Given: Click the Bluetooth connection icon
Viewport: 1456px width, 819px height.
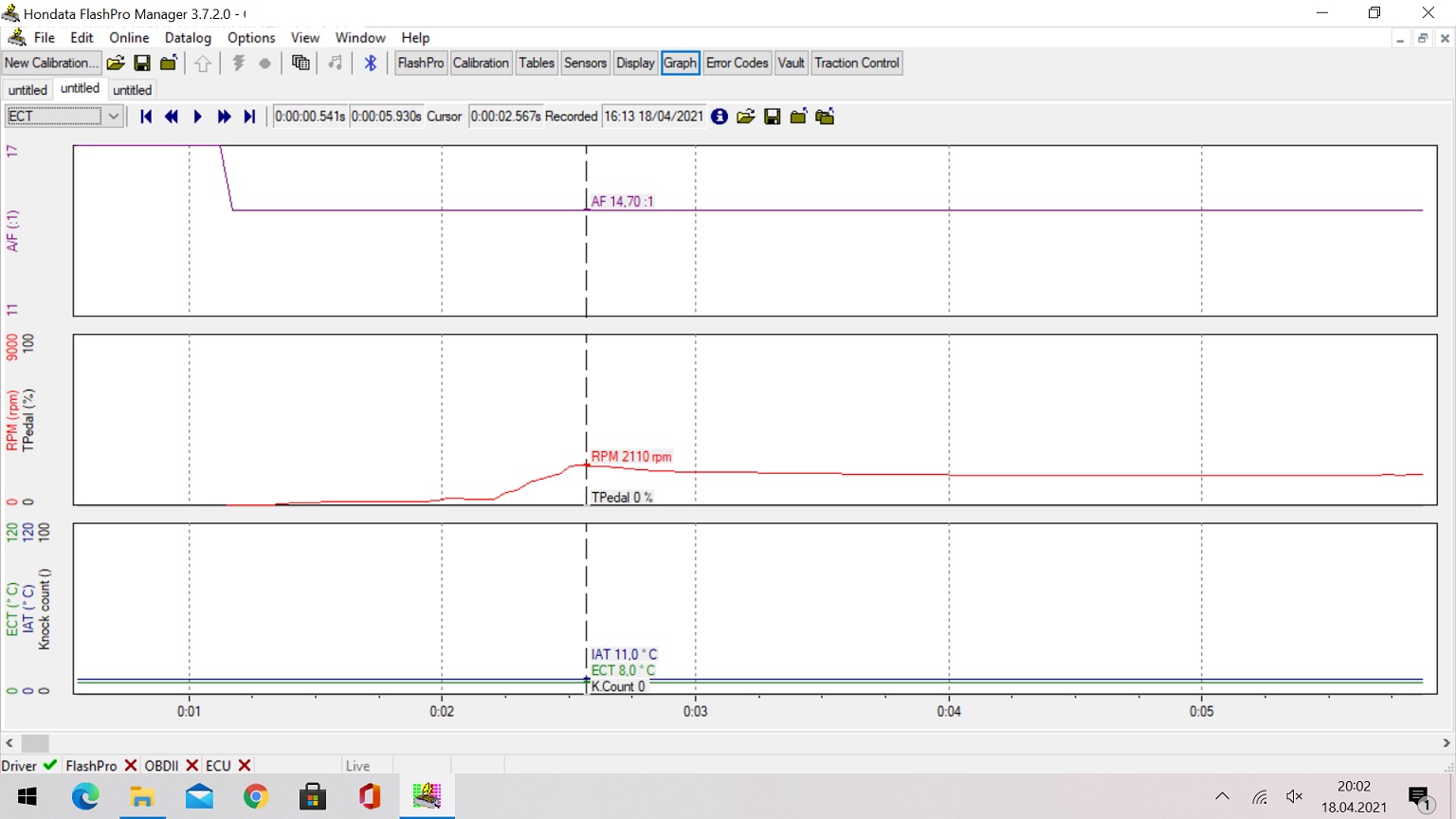Looking at the screenshot, I should click(371, 63).
